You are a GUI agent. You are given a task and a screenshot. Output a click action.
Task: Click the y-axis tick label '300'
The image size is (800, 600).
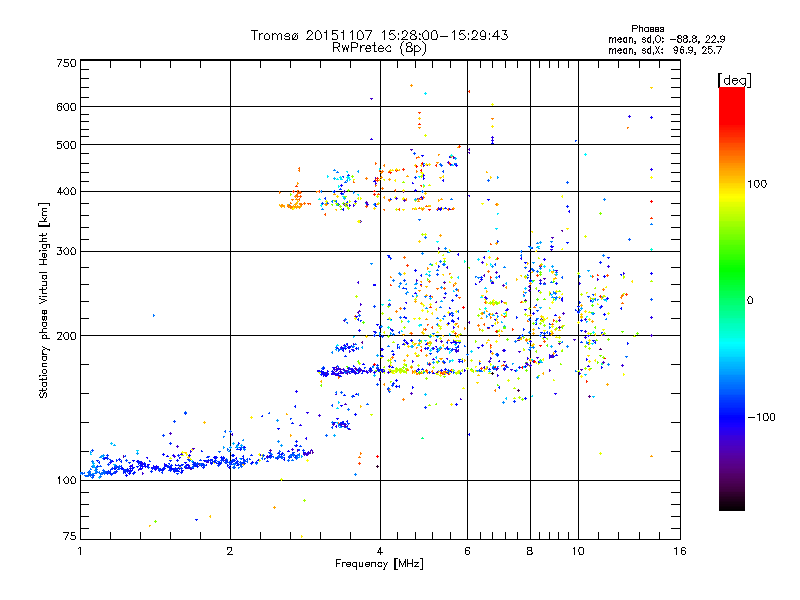click(67, 252)
